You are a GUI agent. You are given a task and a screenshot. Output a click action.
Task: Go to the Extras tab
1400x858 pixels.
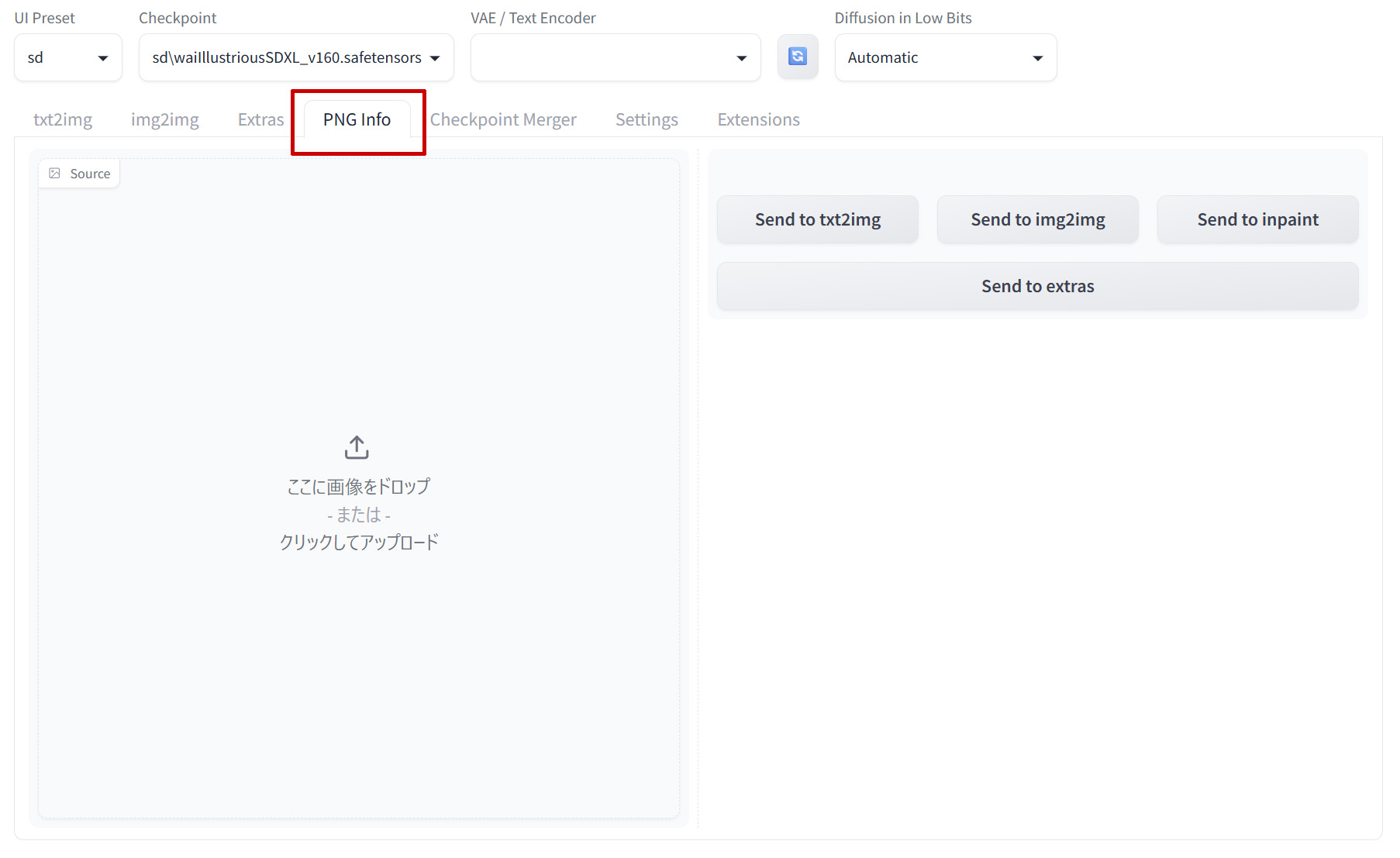coord(260,119)
